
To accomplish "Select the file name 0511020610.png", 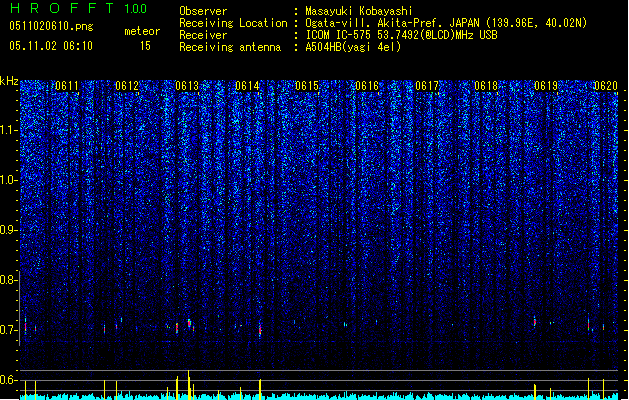I will pyautogui.click(x=51, y=26).
